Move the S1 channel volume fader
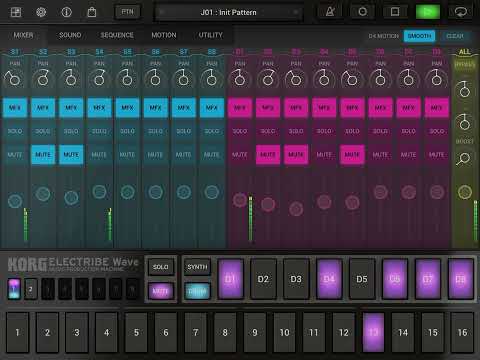Viewport: 480px width, 360px height. point(15,201)
